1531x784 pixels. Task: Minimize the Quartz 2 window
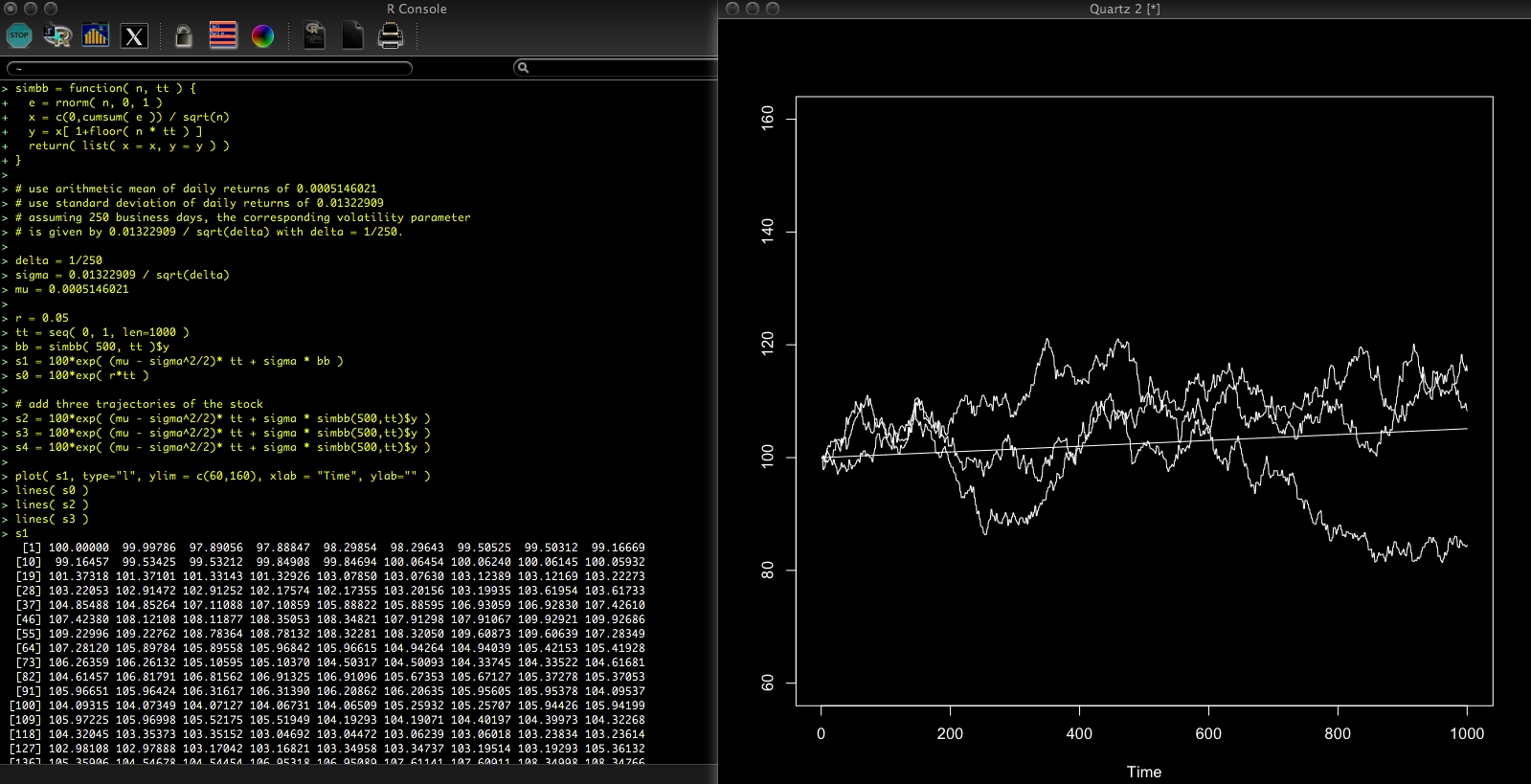[x=753, y=9]
